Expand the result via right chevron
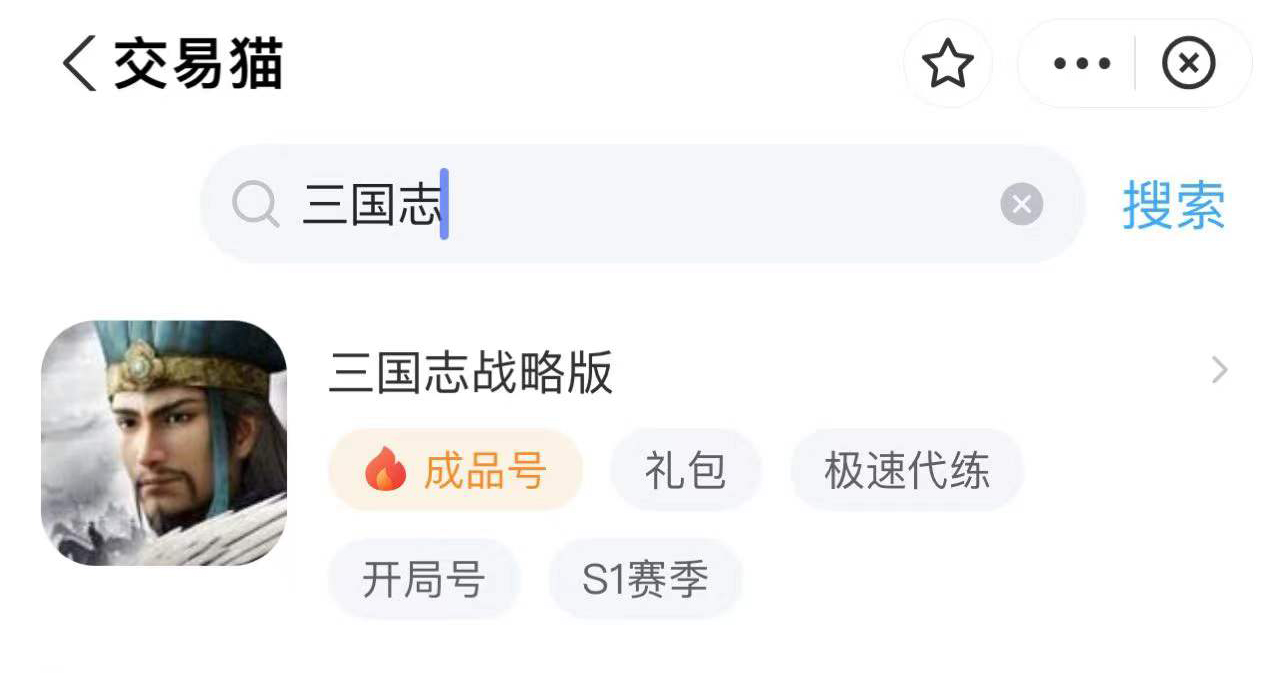This screenshot has width=1280, height=673. click(x=1219, y=371)
